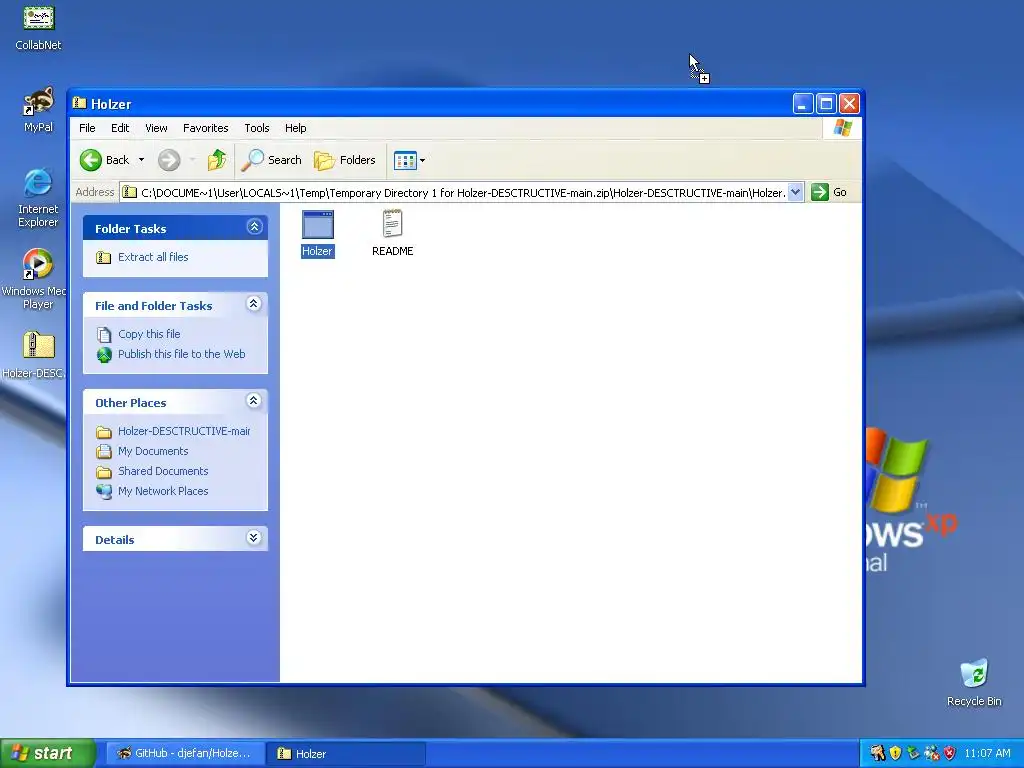Select the README text file
Image resolution: width=1024 pixels, height=768 pixels.
coord(392,233)
